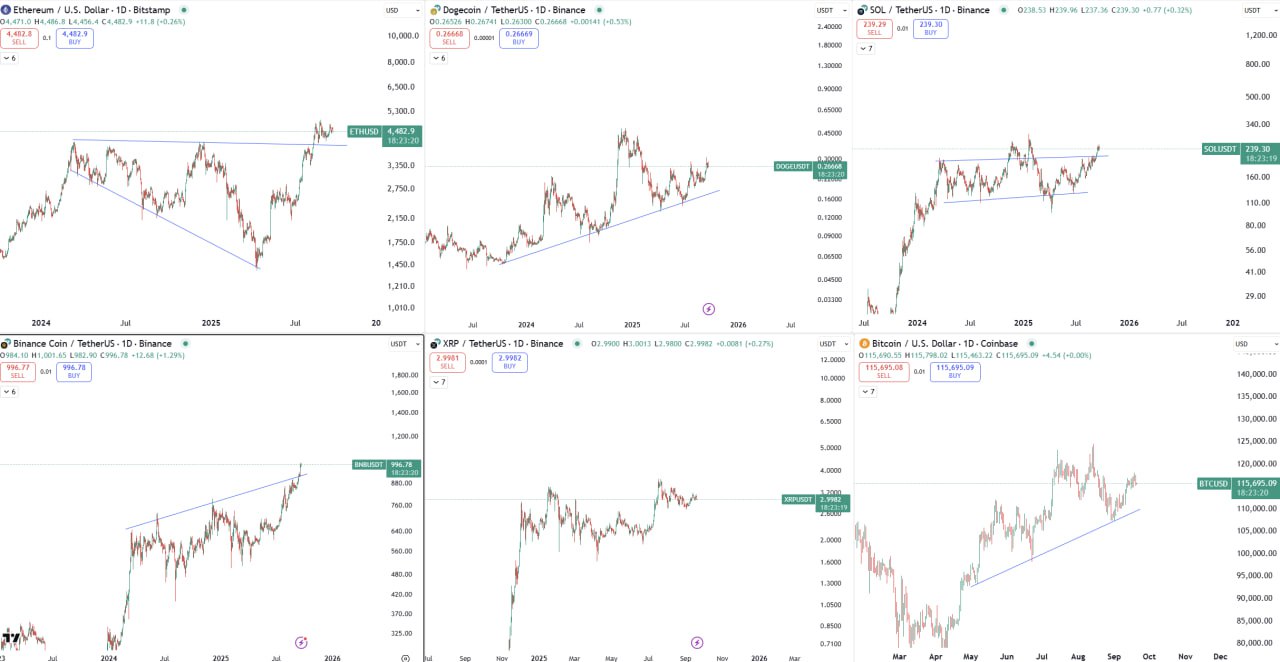This screenshot has width=1280, height=662.
Task: Click the TradingView logo in bottom-left corner
Action: (12, 639)
